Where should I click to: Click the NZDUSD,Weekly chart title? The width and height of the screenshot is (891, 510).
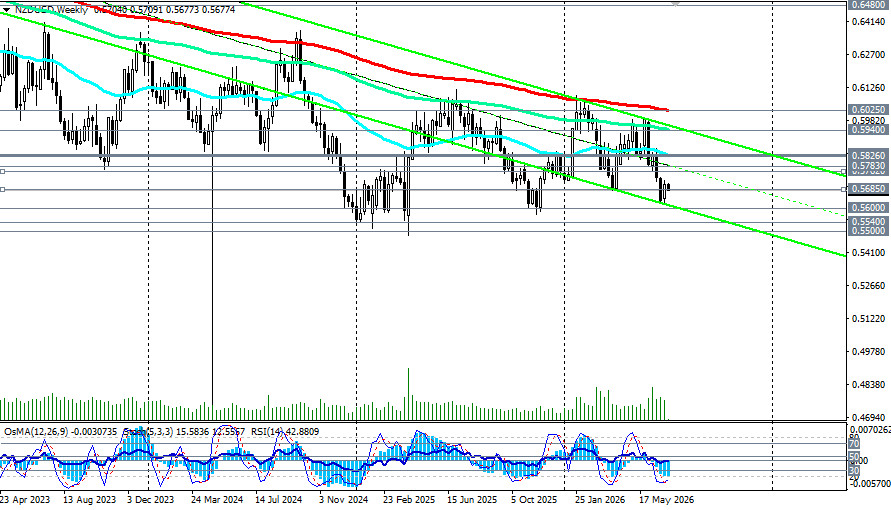[x=51, y=10]
